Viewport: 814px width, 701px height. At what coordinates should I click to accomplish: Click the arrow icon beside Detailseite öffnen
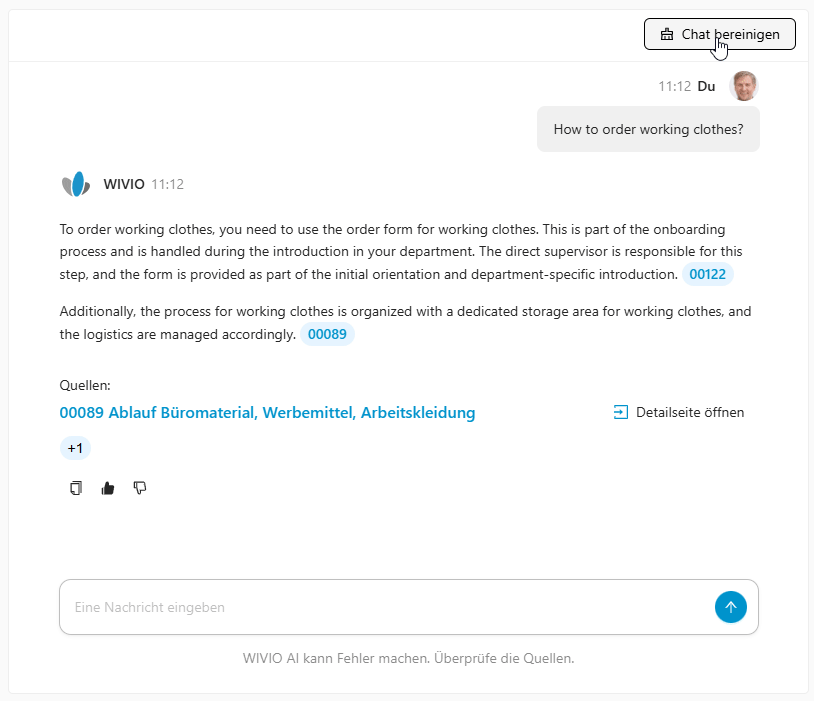621,412
